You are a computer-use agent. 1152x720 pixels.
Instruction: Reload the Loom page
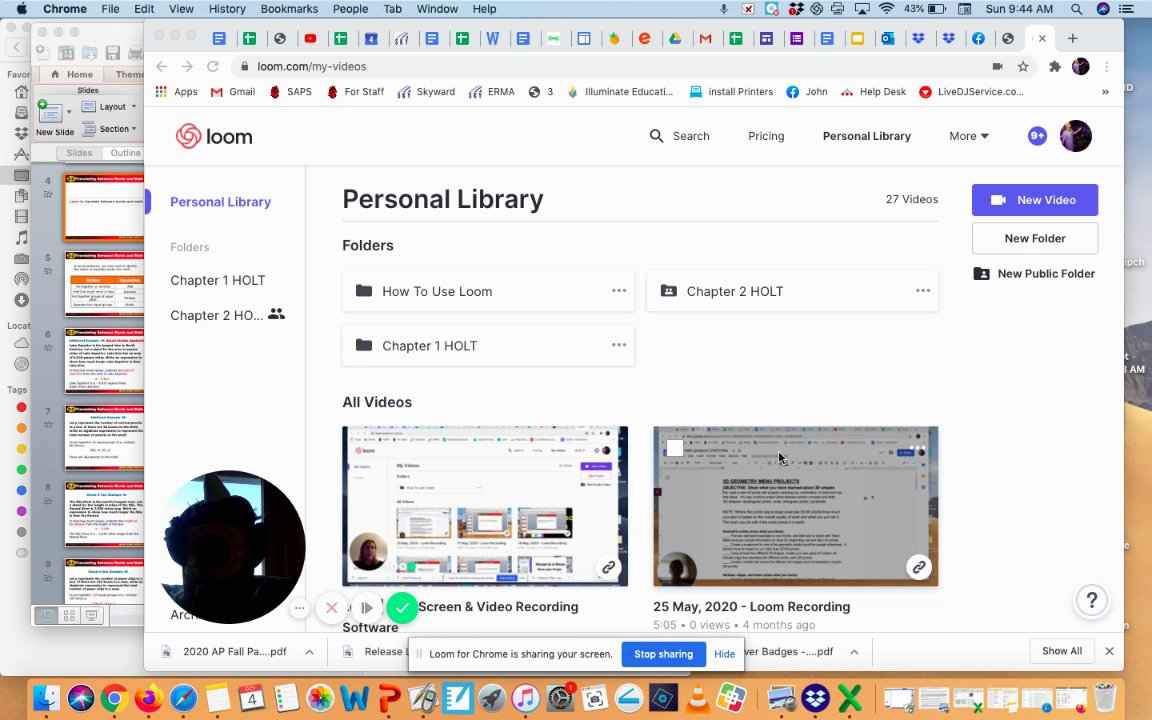coord(212,66)
